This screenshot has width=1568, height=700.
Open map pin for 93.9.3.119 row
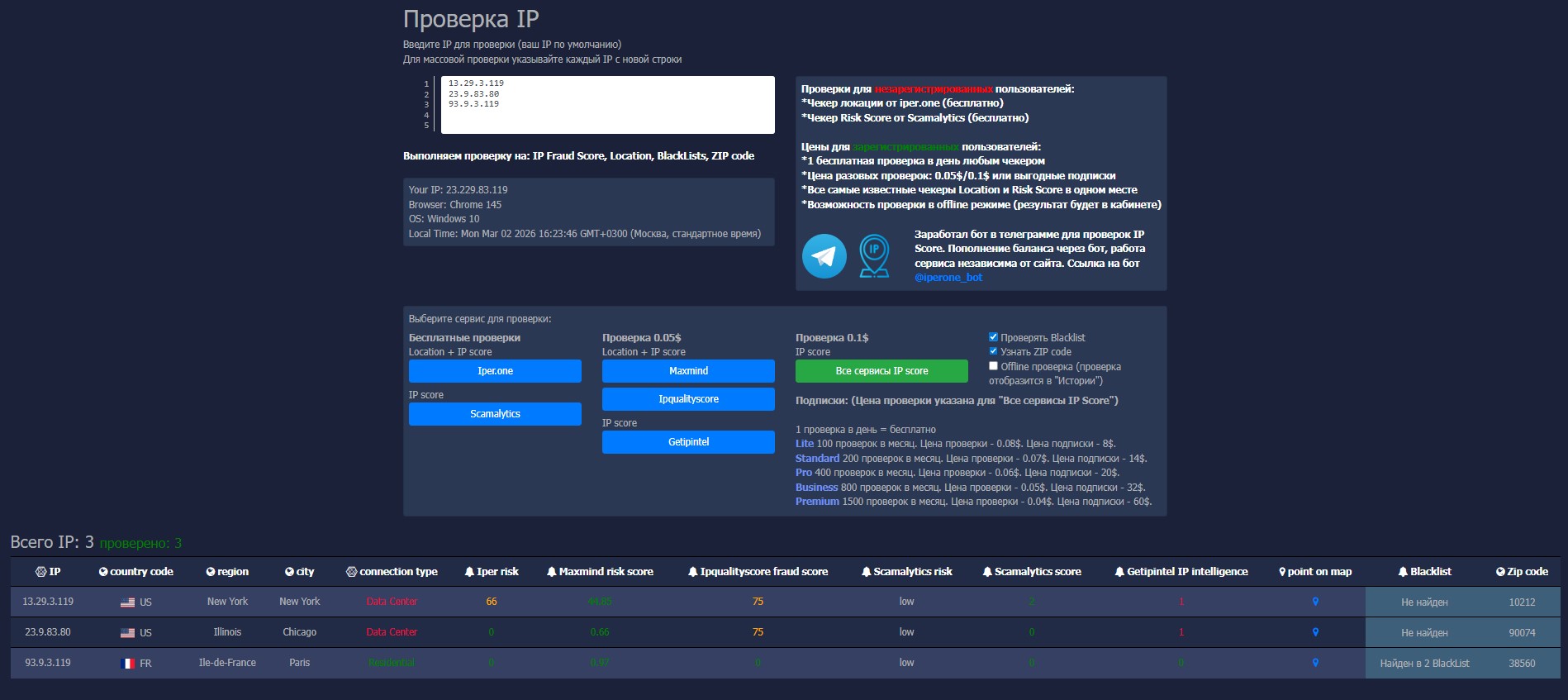(1315, 663)
